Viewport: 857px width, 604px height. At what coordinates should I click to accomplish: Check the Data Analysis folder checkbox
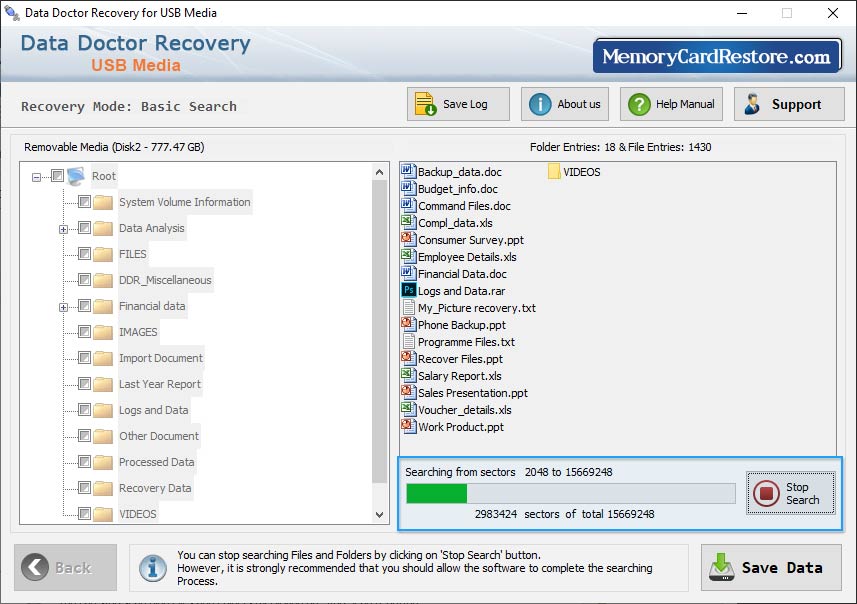click(84, 227)
